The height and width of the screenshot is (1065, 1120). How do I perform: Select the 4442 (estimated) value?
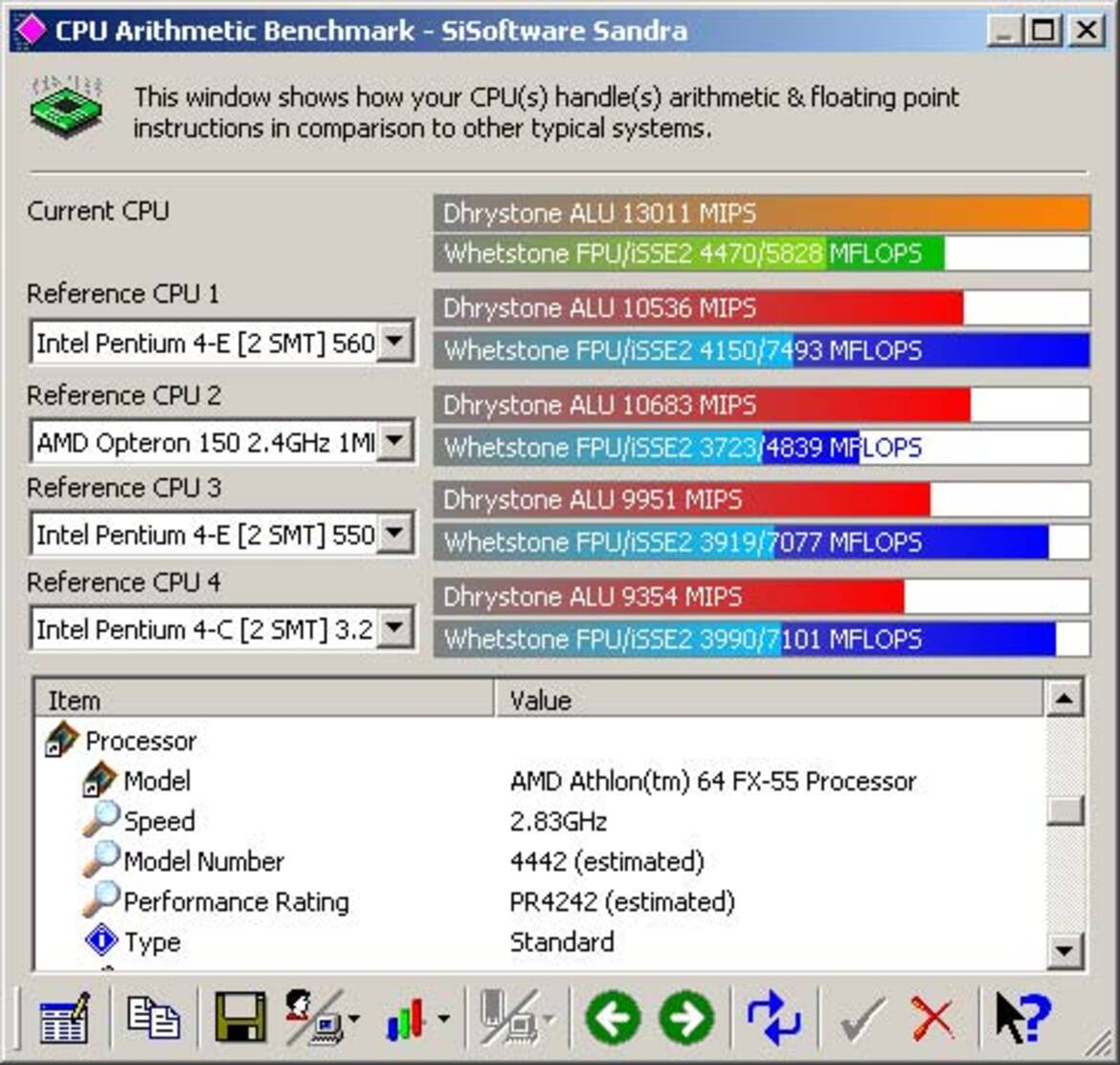(x=607, y=861)
